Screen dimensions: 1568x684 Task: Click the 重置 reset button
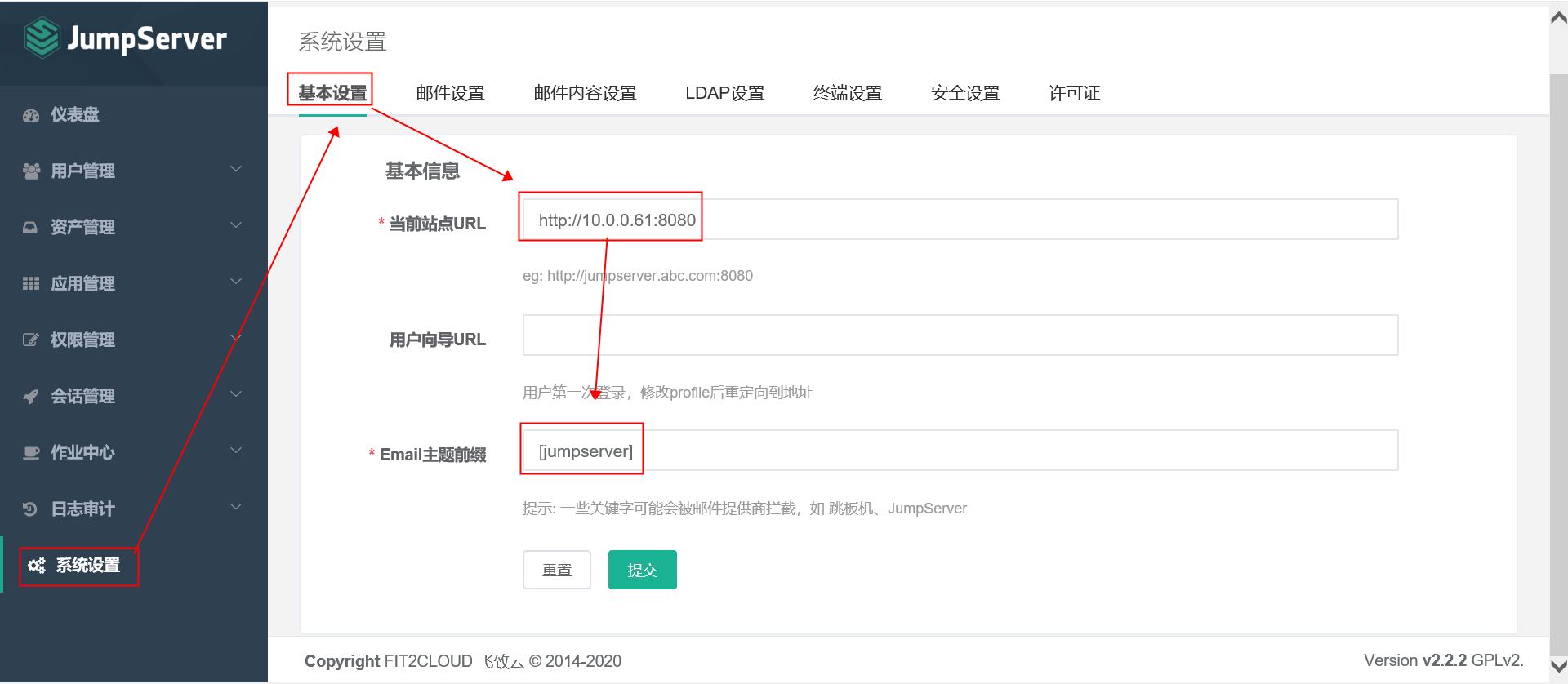(x=557, y=570)
